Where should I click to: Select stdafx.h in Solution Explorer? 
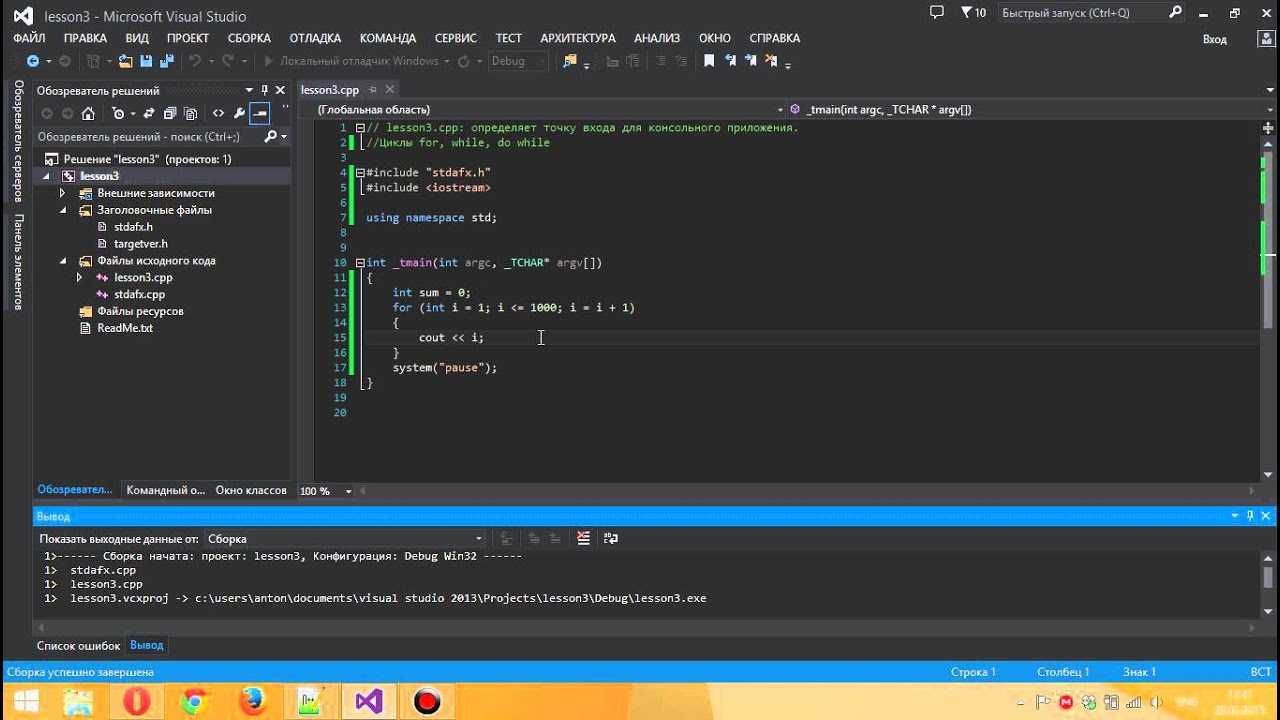(133, 227)
